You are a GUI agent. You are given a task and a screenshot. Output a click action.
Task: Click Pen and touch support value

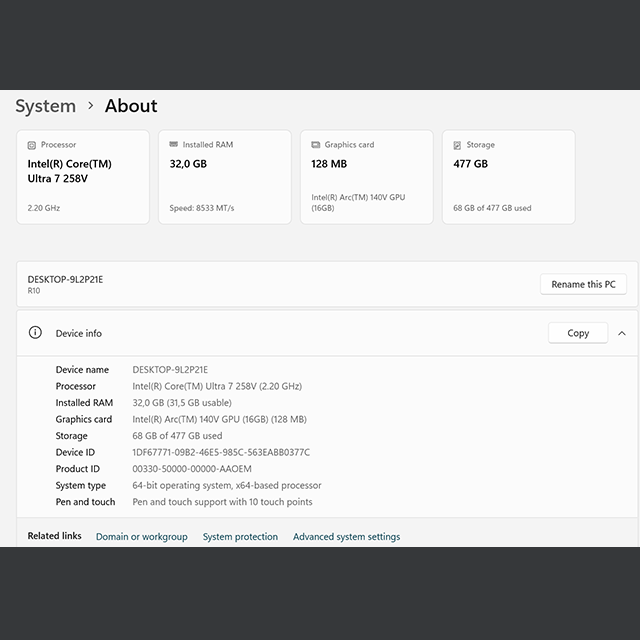pyautogui.click(x=222, y=502)
